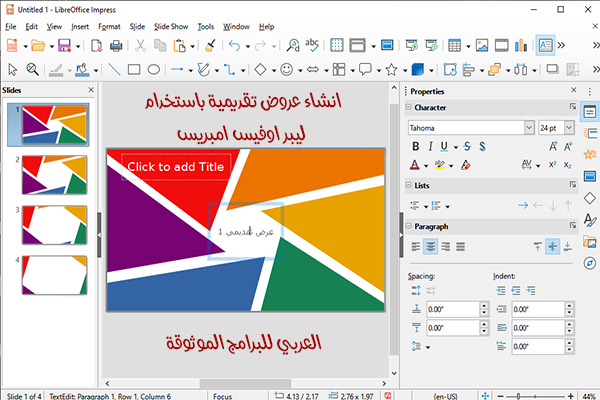Apply yellow highlighting color swatch
The height and width of the screenshot is (400, 600).
coord(440,165)
